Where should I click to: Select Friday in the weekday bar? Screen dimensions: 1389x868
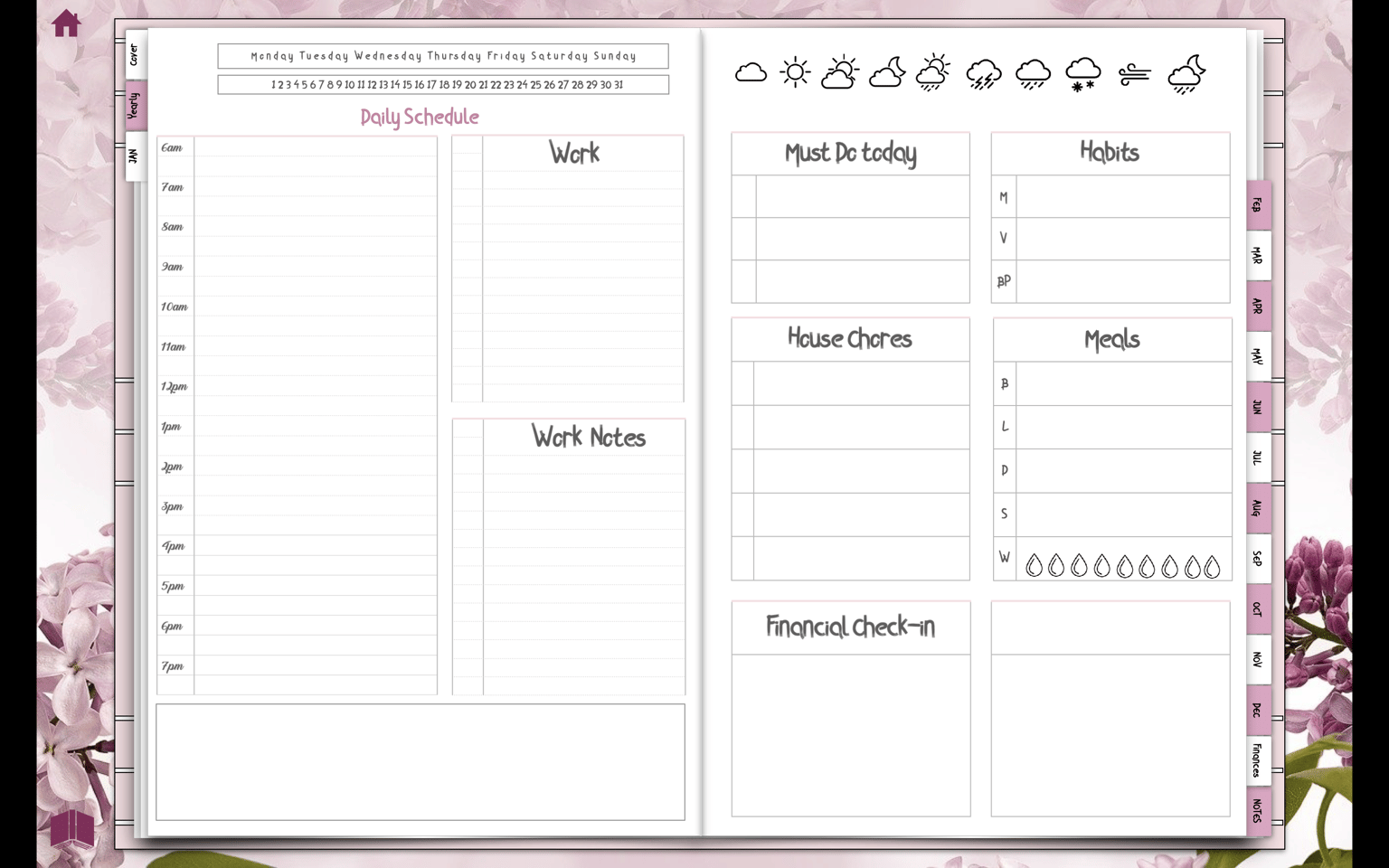click(x=506, y=56)
